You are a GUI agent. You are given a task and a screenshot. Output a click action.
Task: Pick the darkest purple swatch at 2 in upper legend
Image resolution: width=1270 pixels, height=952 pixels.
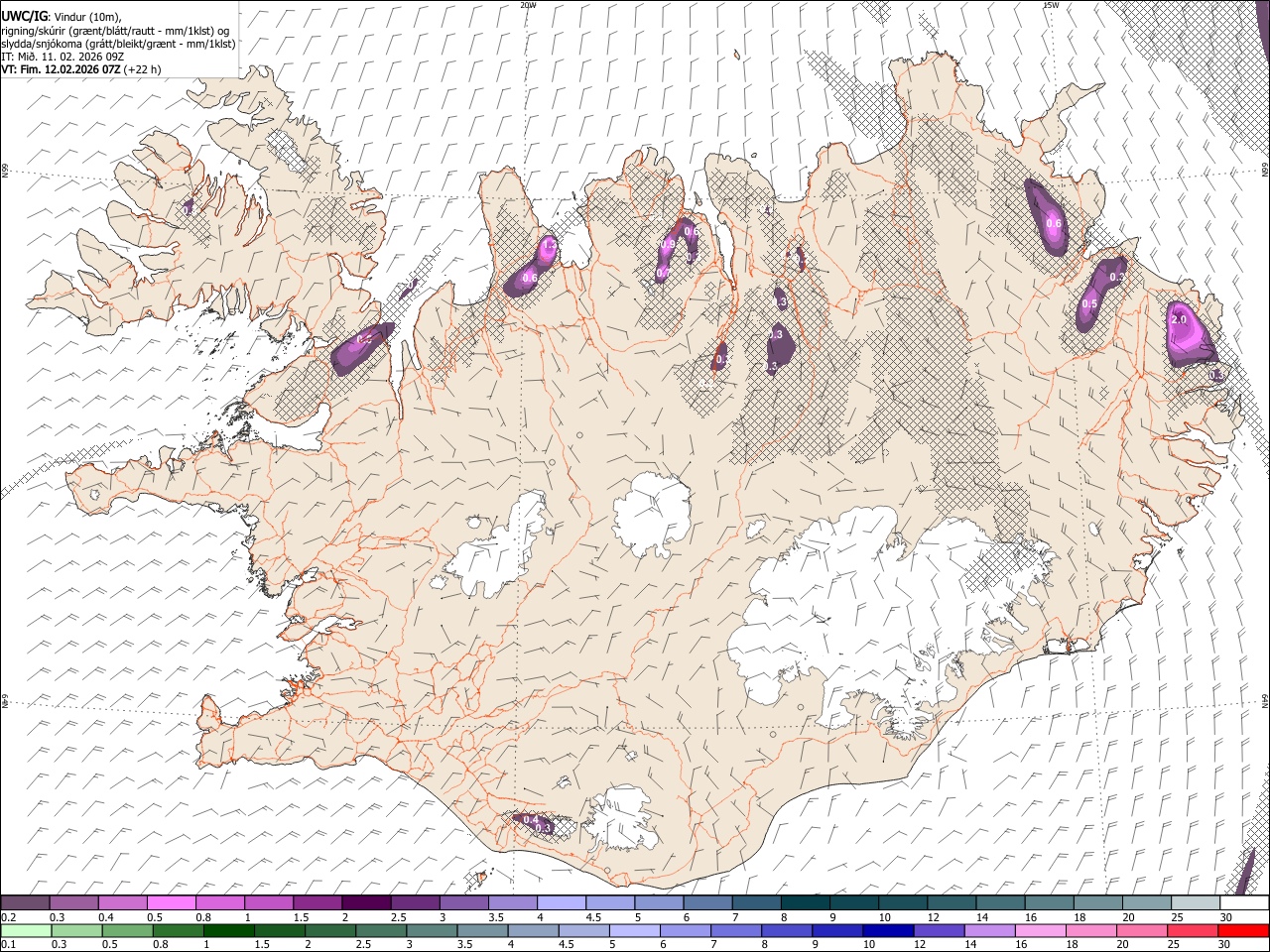click(366, 903)
